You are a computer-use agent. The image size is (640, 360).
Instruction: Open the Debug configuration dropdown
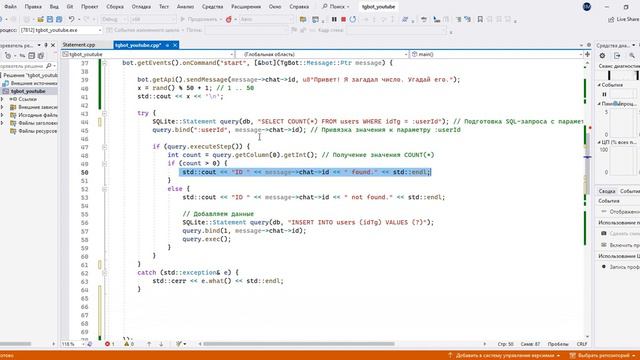point(114,19)
